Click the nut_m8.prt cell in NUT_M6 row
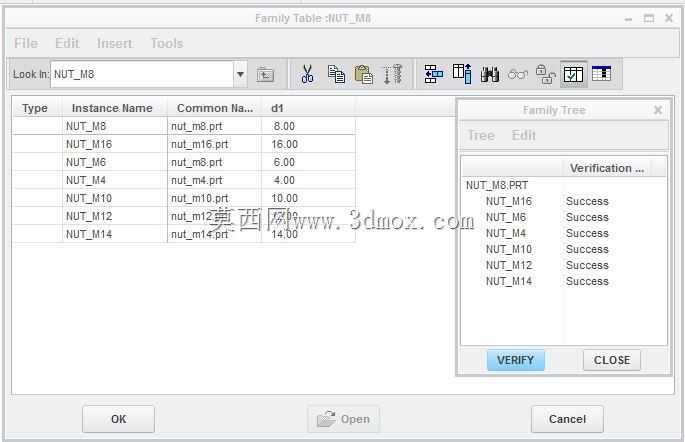The height and width of the screenshot is (442, 685). pos(214,162)
